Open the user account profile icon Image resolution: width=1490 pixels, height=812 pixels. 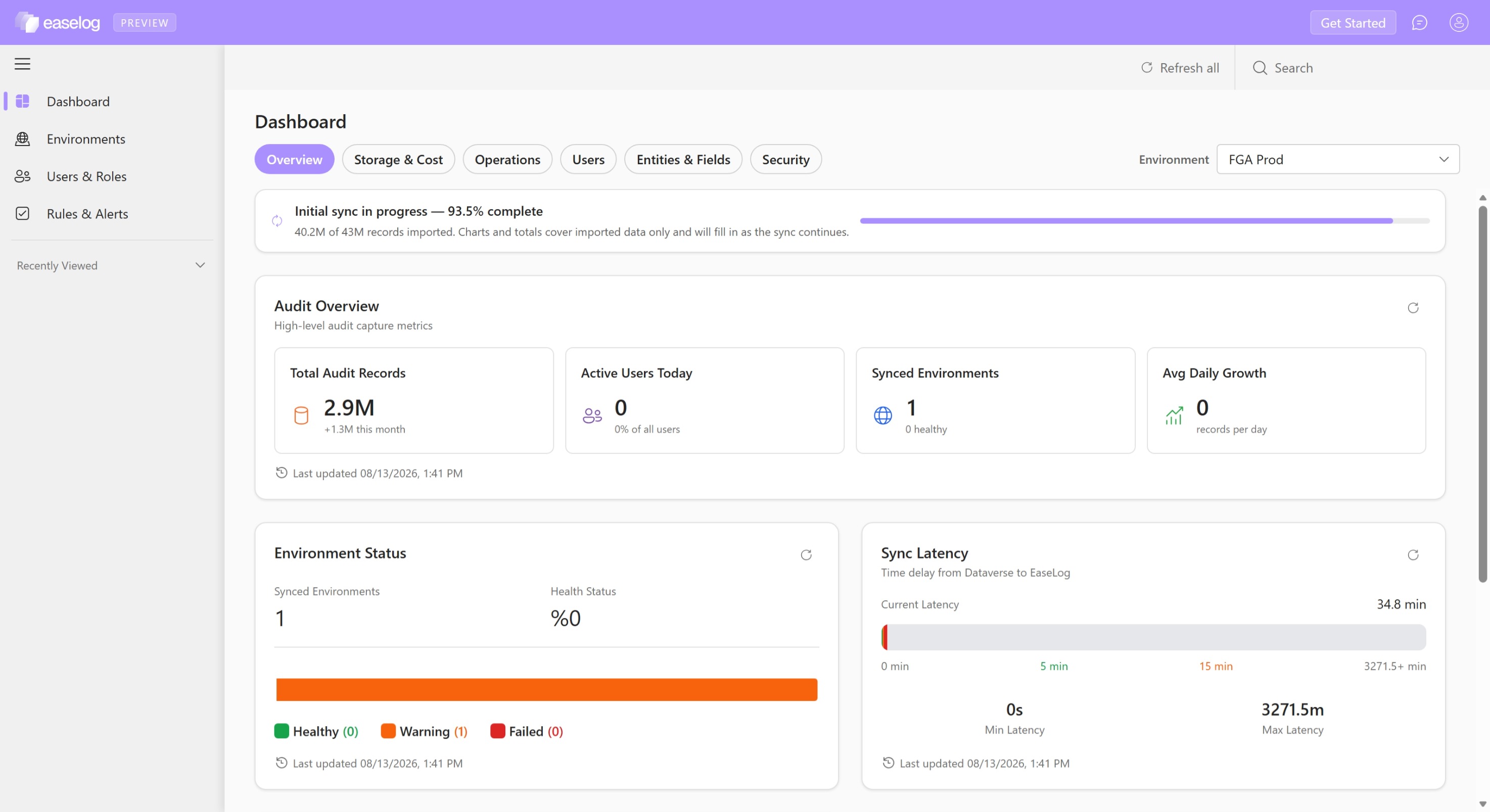click(1459, 23)
